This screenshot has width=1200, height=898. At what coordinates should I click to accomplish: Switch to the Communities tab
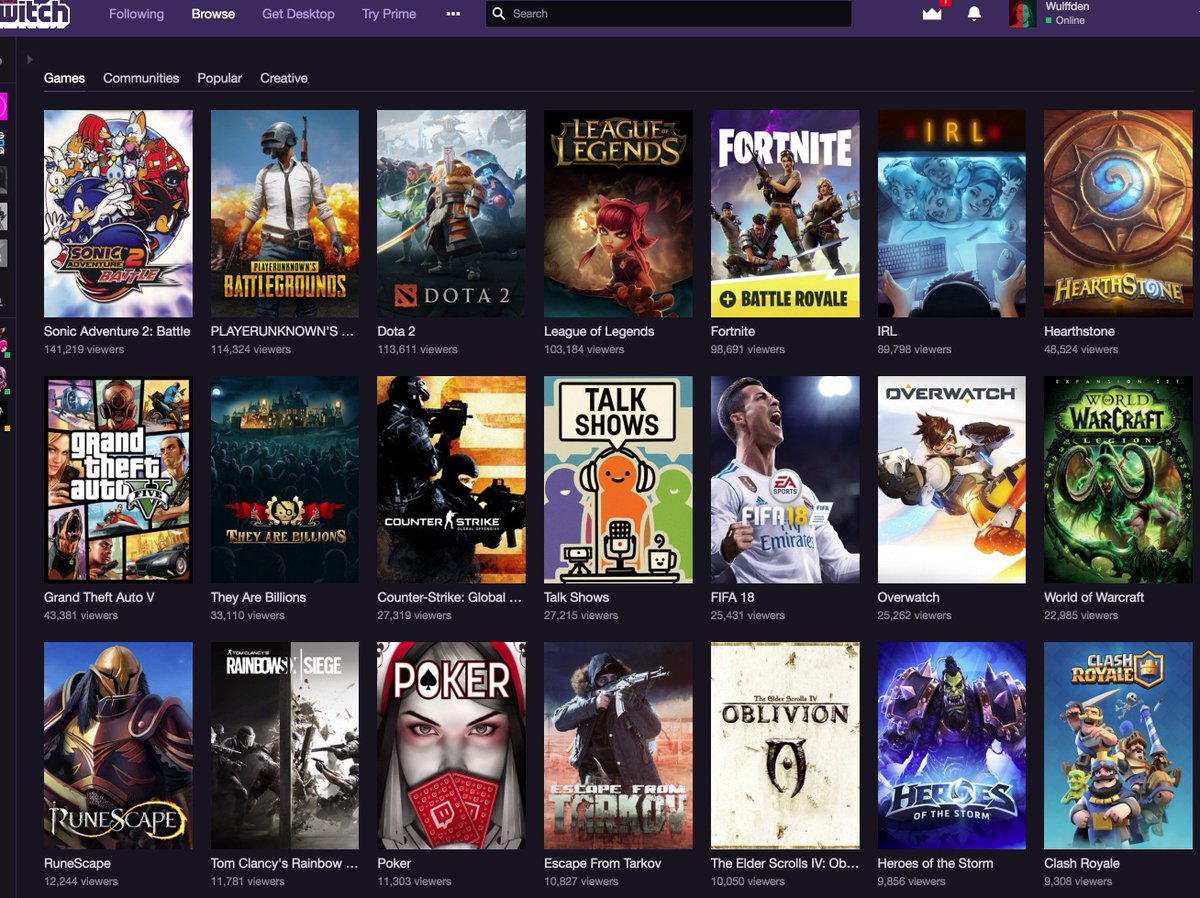(x=141, y=78)
